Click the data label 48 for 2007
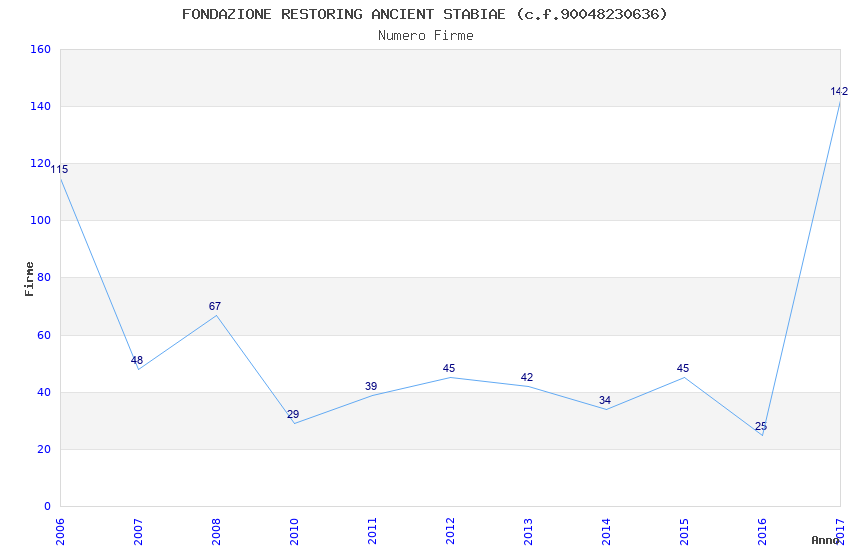850x550 pixels. point(137,360)
